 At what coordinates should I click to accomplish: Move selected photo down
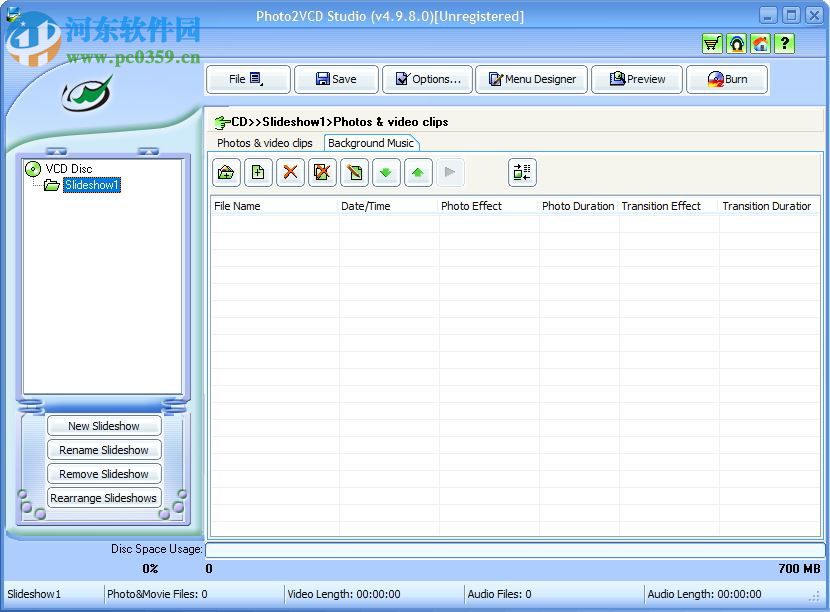click(x=386, y=172)
